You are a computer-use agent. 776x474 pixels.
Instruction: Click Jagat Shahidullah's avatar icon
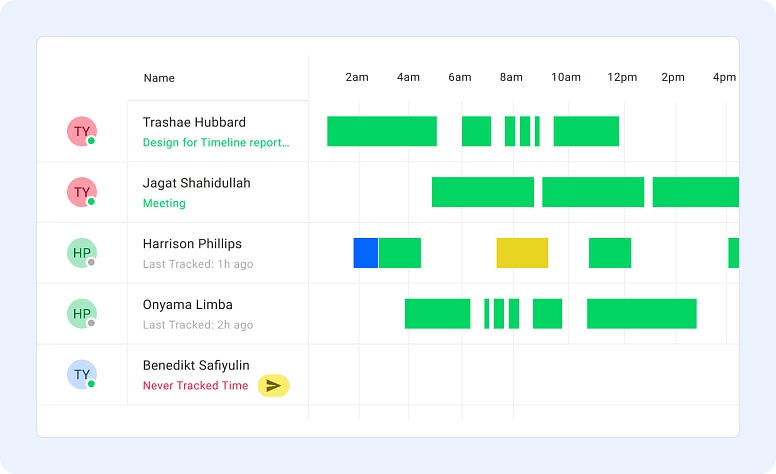pyautogui.click(x=82, y=192)
